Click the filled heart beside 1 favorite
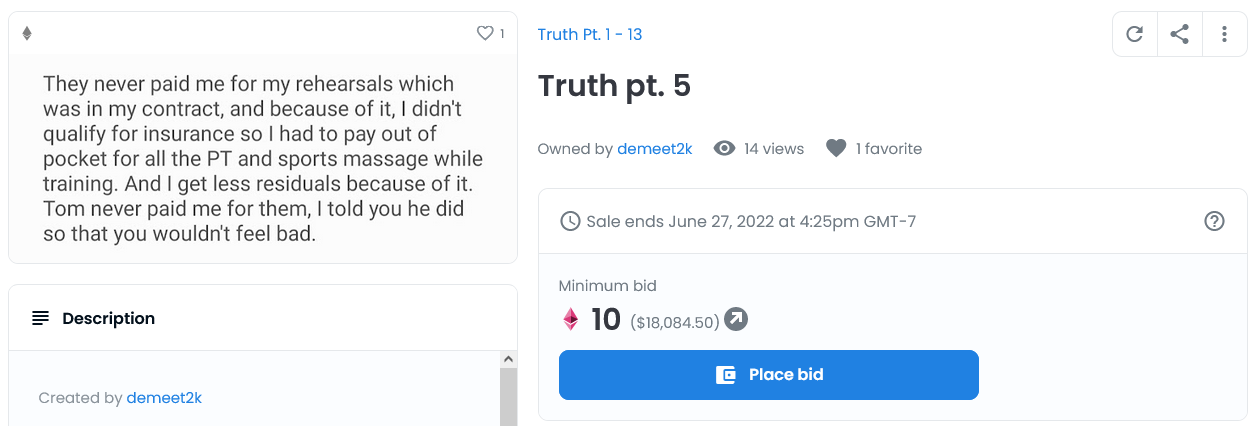The width and height of the screenshot is (1255, 426). [836, 149]
